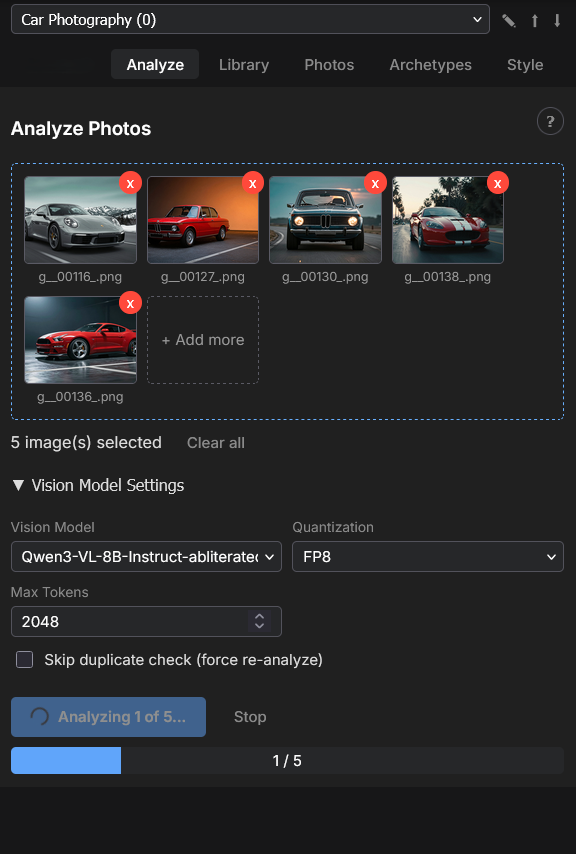Open the Car Photography (0) category dropdown

point(250,20)
